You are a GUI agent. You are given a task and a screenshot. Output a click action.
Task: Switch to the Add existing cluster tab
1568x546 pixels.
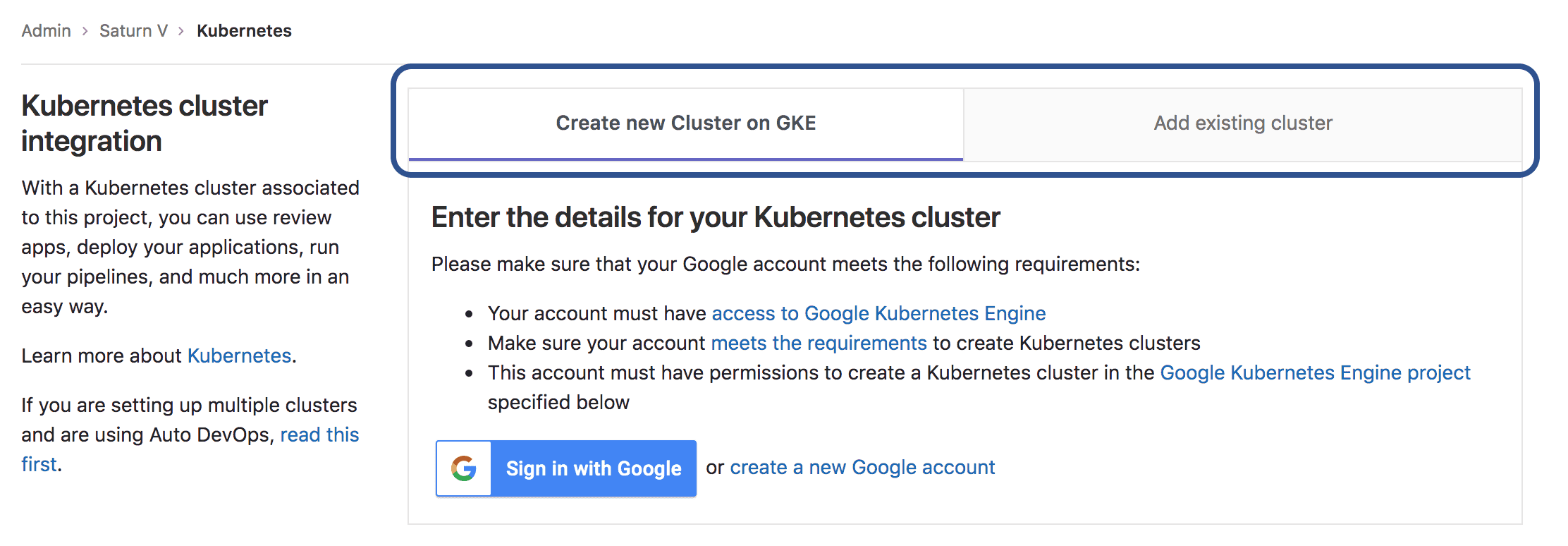(1242, 123)
